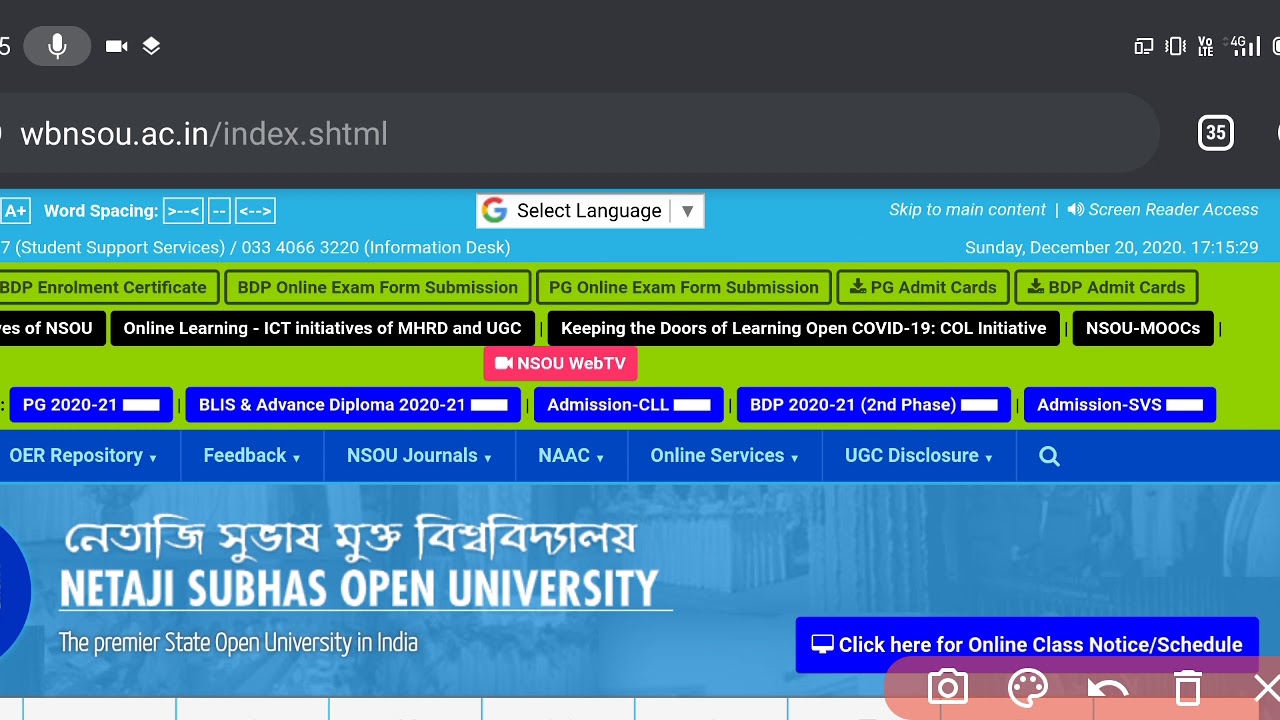This screenshot has width=1280, height=720.
Task: Open PG Online Exam Form Submission
Action: coord(684,287)
